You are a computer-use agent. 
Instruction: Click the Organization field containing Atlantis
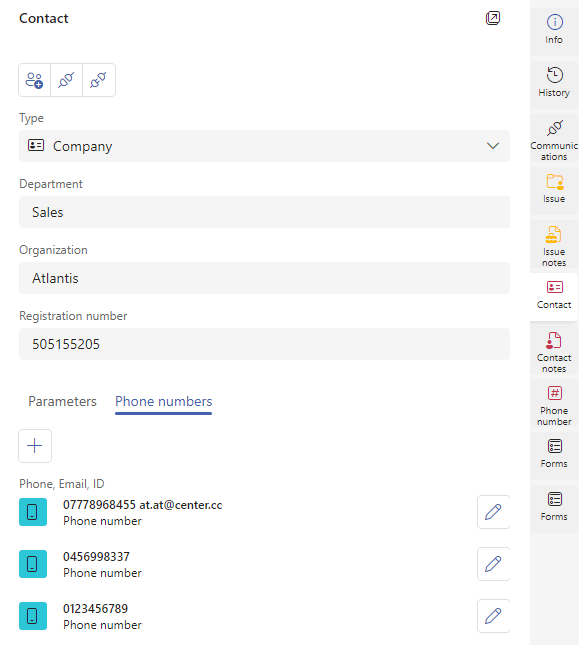pyautogui.click(x=264, y=278)
